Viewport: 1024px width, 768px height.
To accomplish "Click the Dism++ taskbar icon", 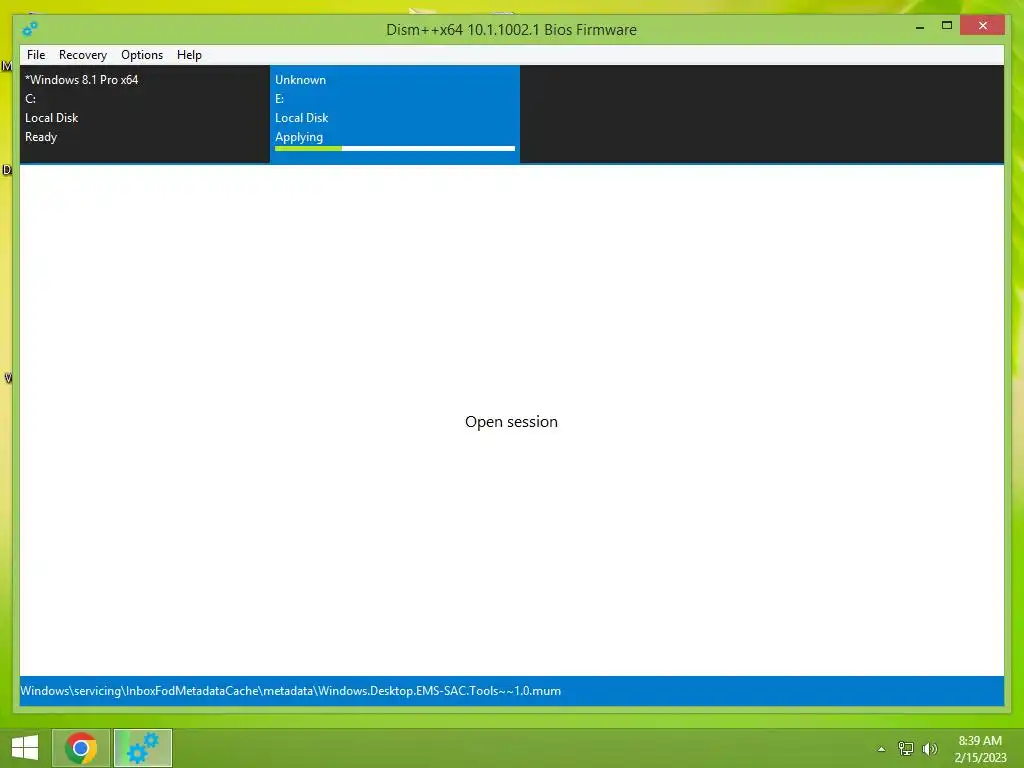I will tap(143, 748).
